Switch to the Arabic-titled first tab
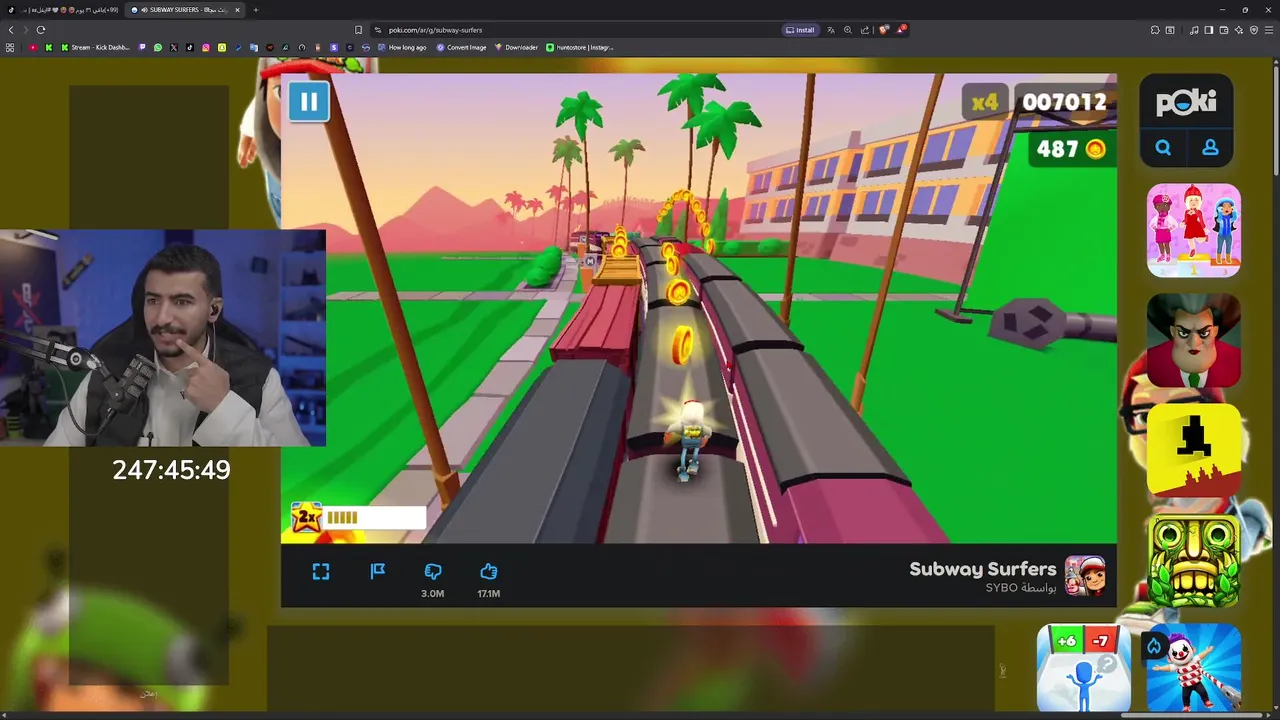 62,10
